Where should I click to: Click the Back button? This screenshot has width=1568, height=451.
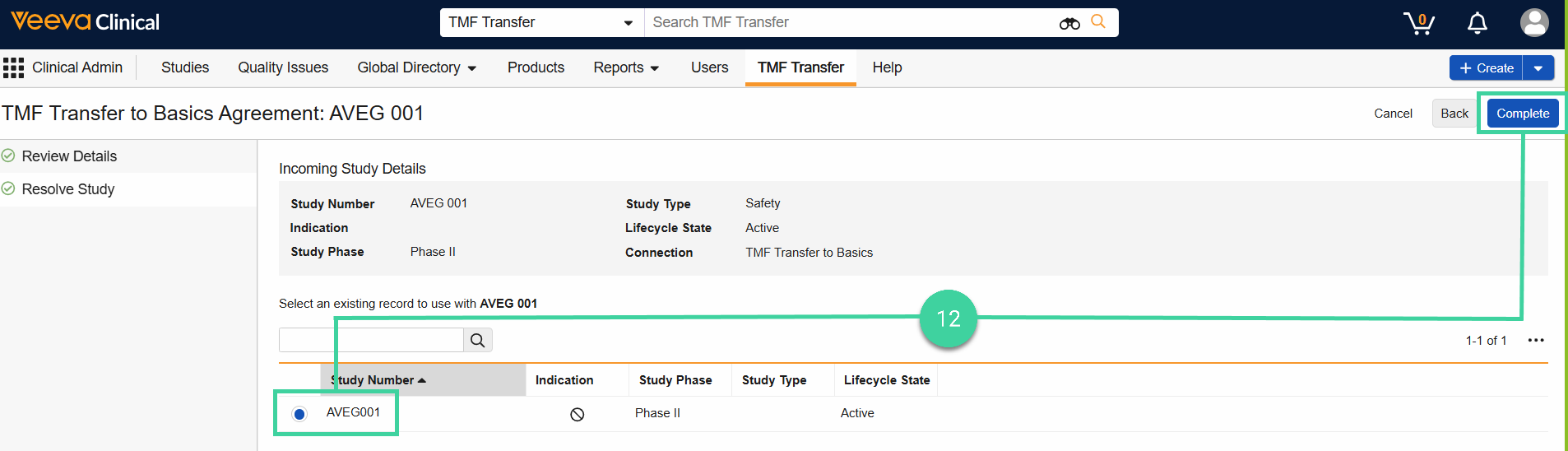coord(1454,114)
